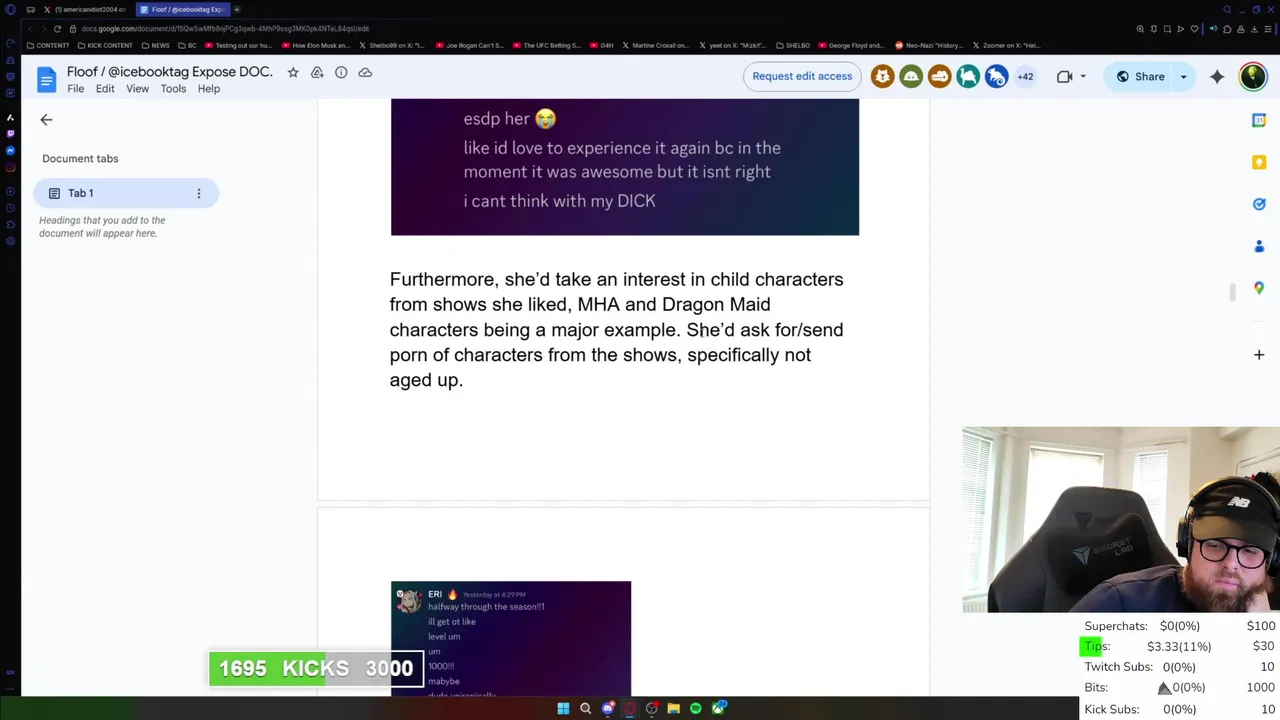Viewport: 1280px width, 720px height.
Task: Open Contacts from the side panel
Action: coord(1259,246)
